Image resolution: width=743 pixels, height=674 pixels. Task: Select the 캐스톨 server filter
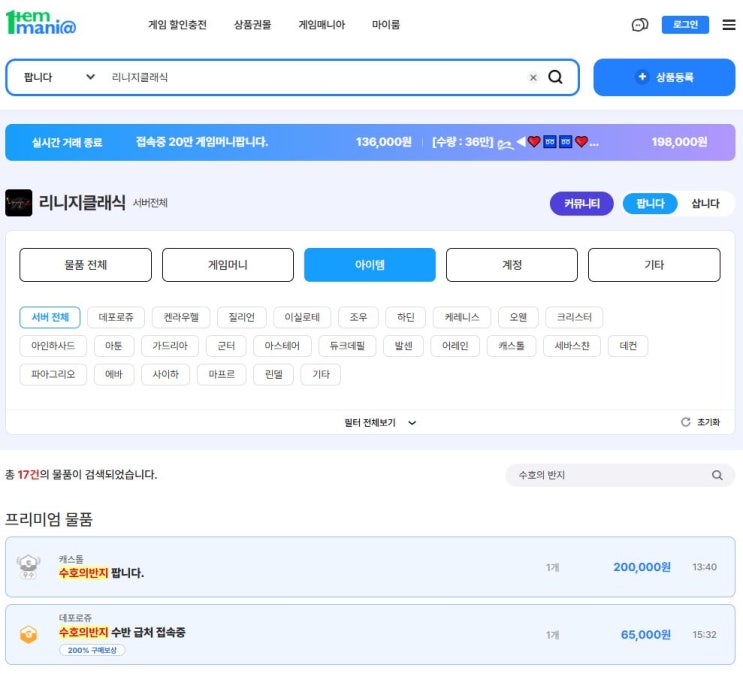pyautogui.click(x=511, y=346)
